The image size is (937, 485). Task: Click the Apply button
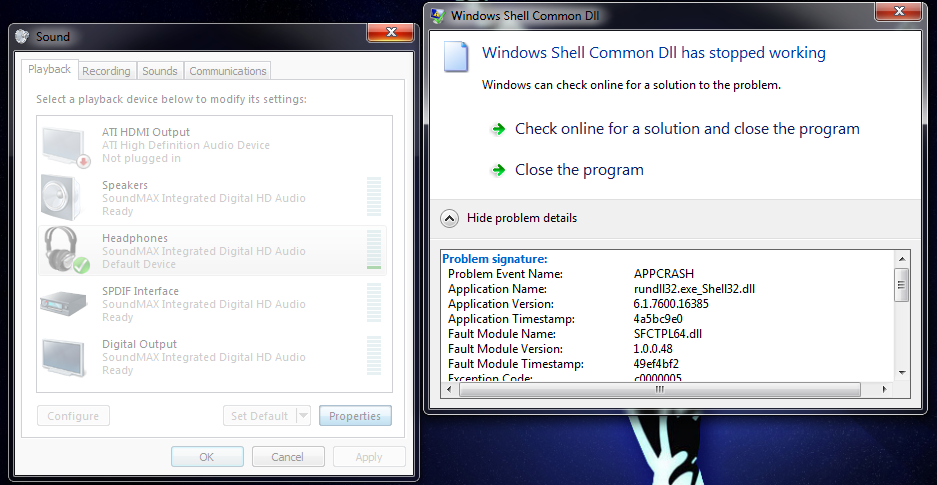[369, 457]
